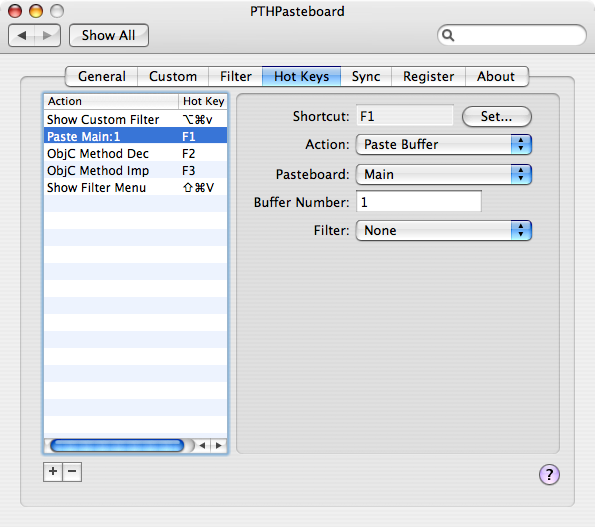
Task: Open the Custom tab
Action: pos(173,77)
